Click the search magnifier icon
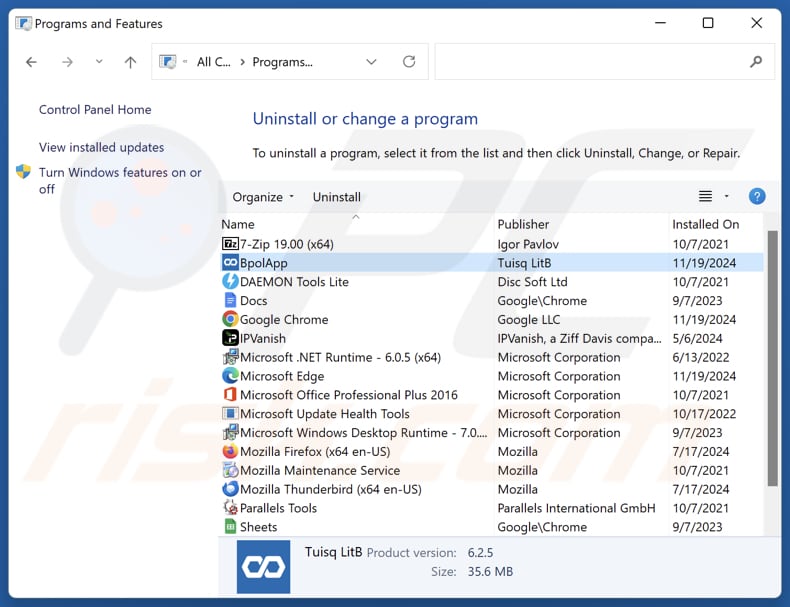 pos(756,61)
